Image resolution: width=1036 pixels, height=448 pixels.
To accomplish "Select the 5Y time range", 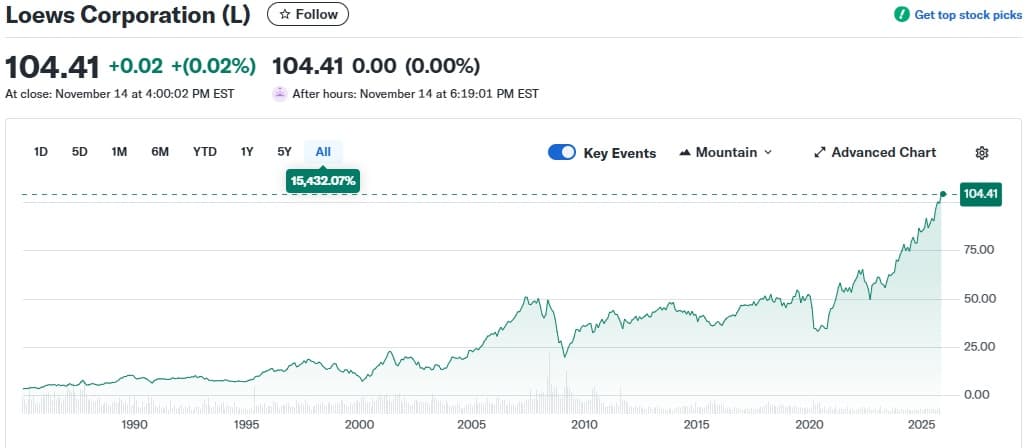I will (x=284, y=152).
